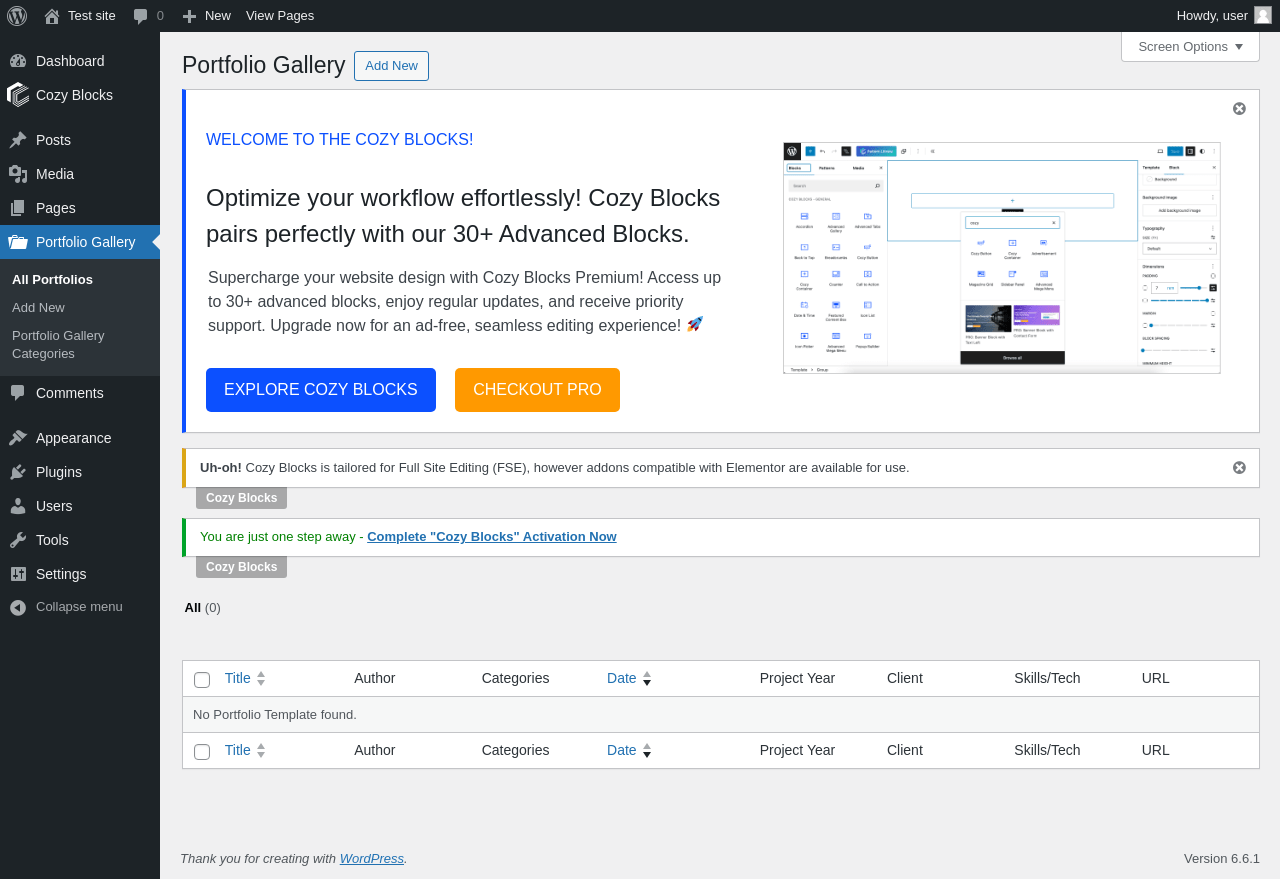This screenshot has width=1280, height=879.
Task: Click footer Title column sort arrows
Action: click(x=261, y=750)
